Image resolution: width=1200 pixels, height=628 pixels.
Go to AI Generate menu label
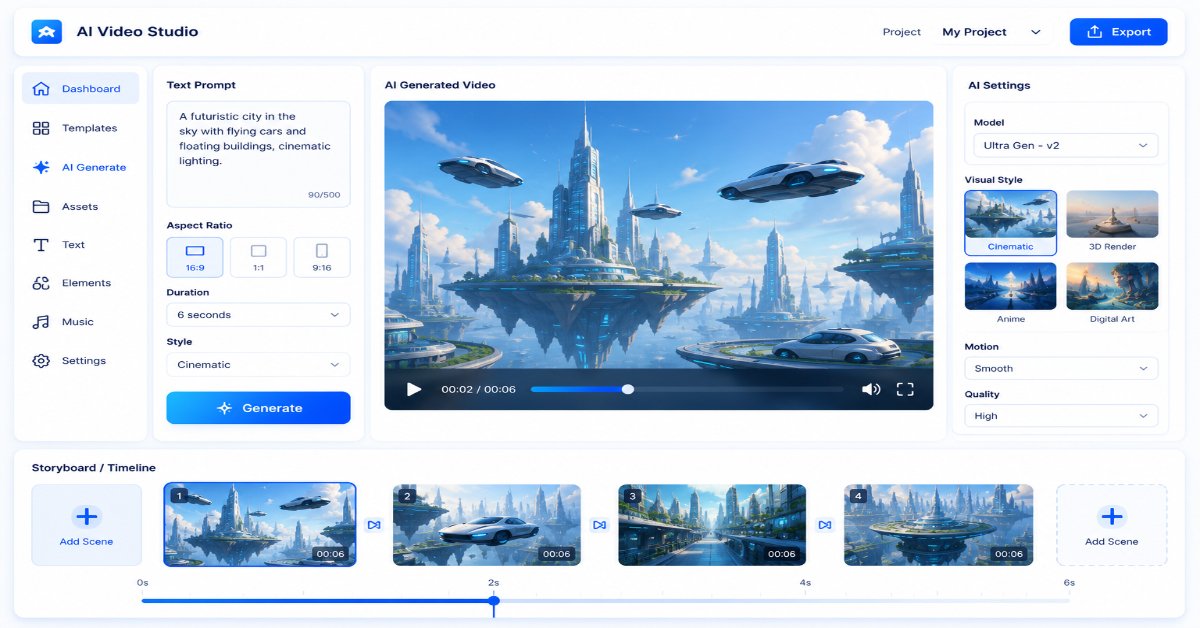coord(94,168)
